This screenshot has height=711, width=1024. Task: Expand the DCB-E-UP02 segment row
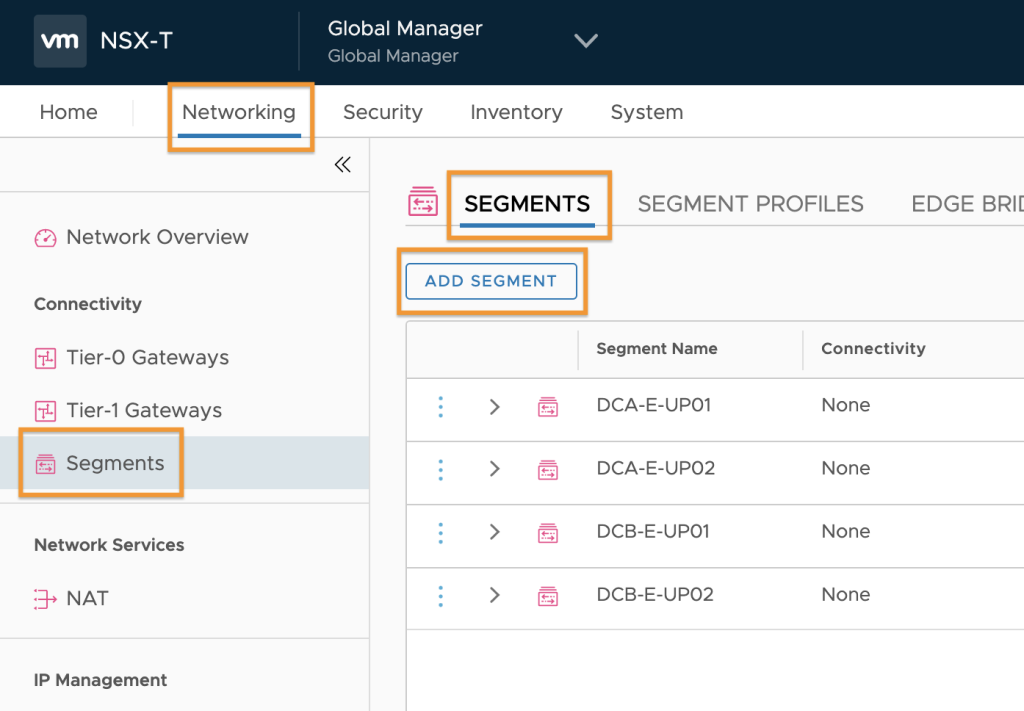(494, 595)
